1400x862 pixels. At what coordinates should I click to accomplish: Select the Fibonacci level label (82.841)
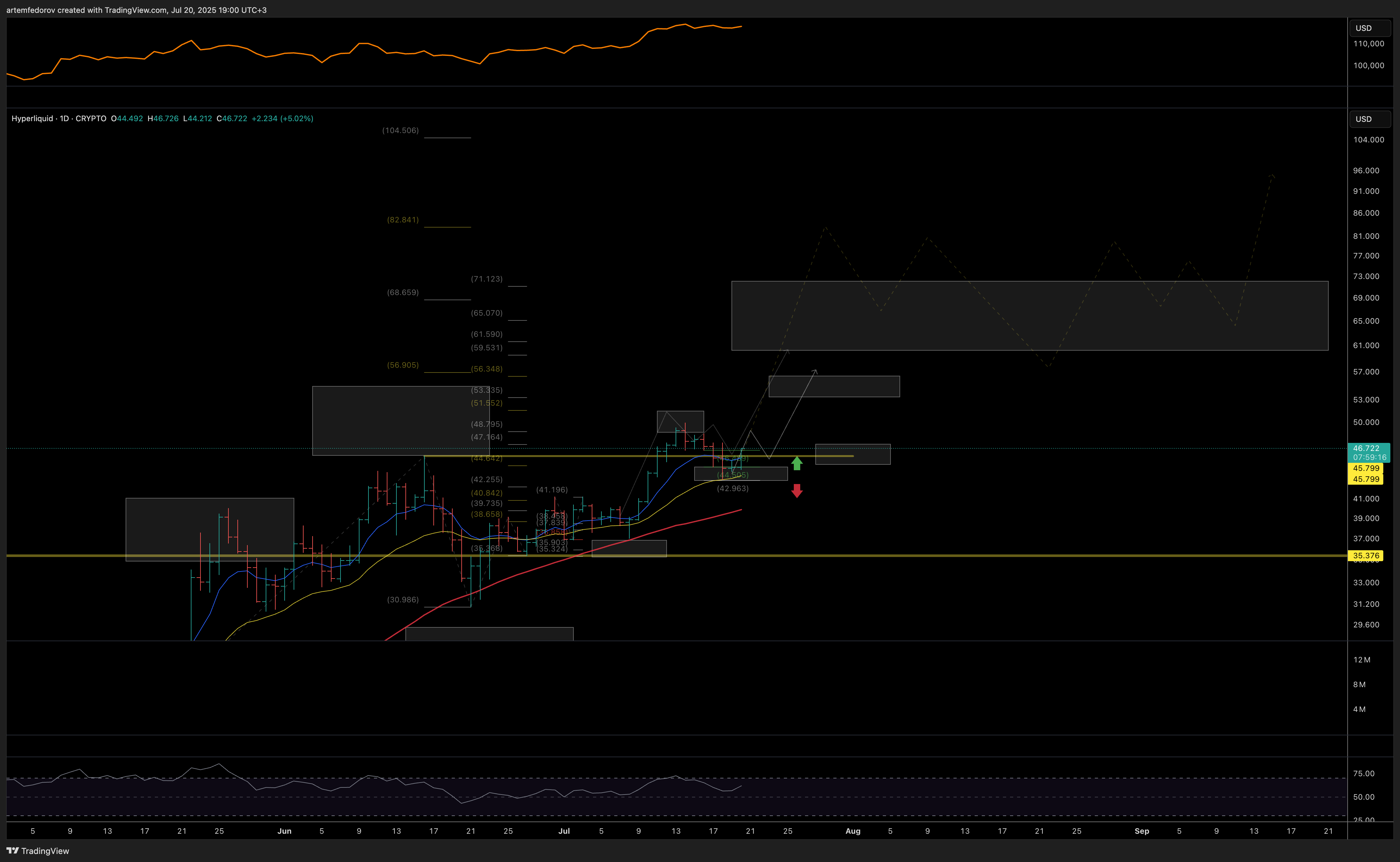click(x=403, y=220)
